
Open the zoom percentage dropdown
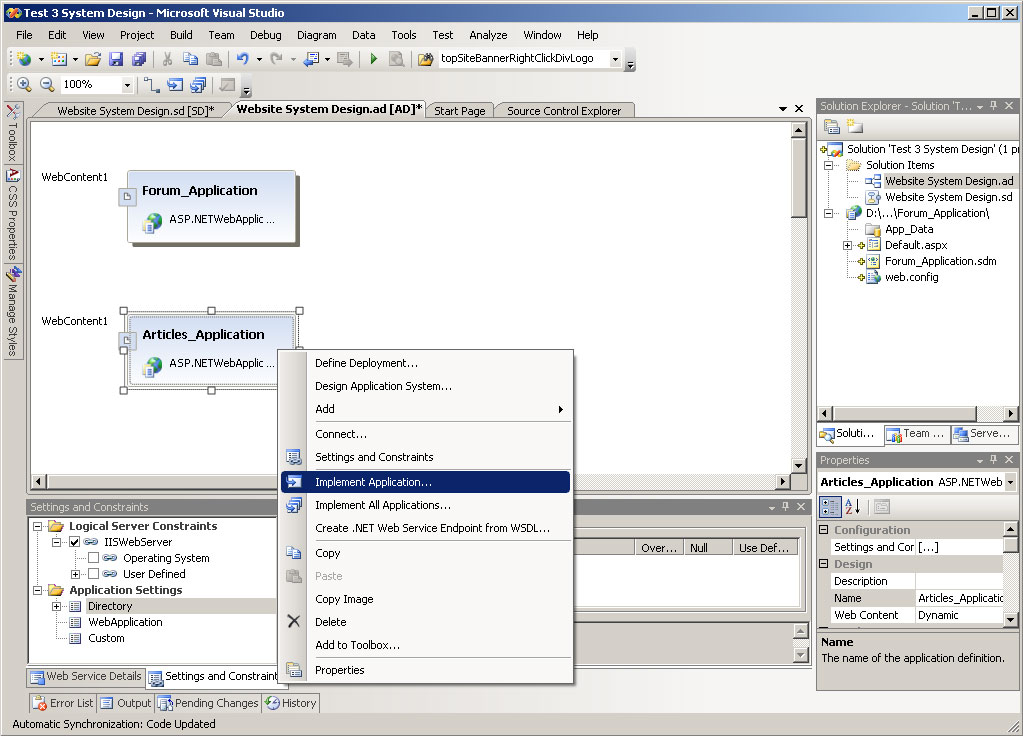point(127,85)
